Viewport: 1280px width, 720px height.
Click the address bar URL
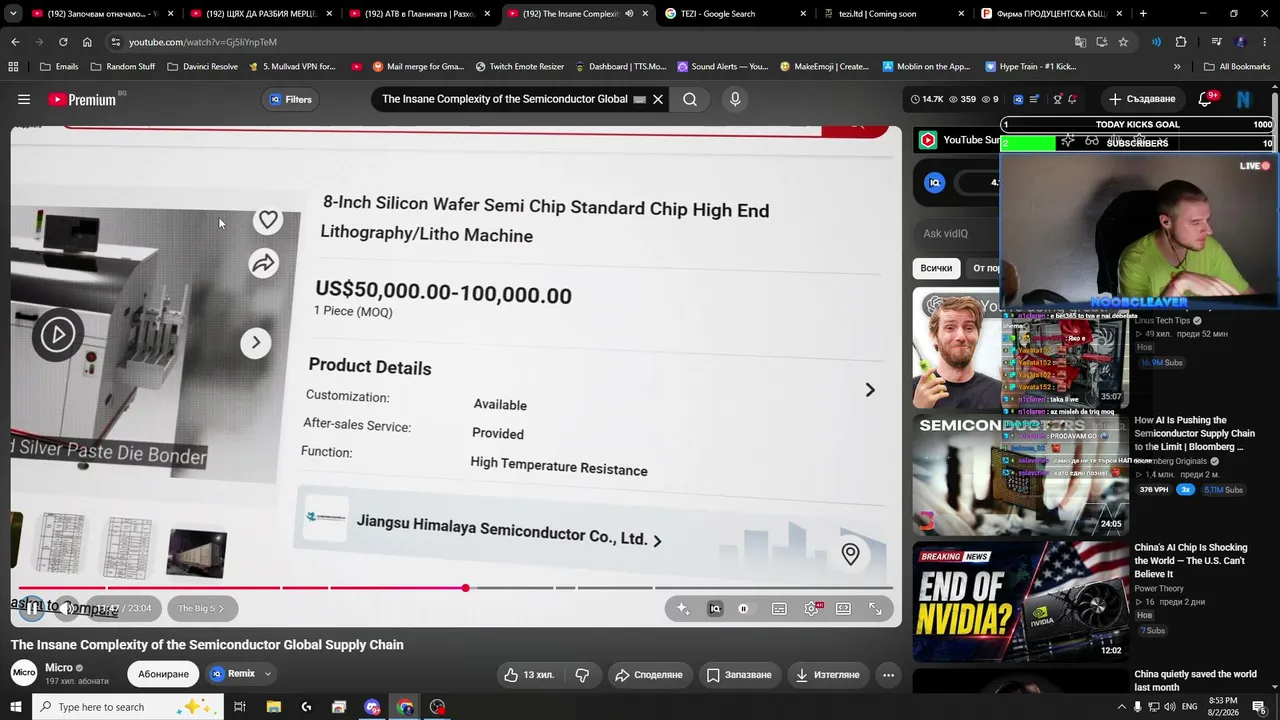203,42
